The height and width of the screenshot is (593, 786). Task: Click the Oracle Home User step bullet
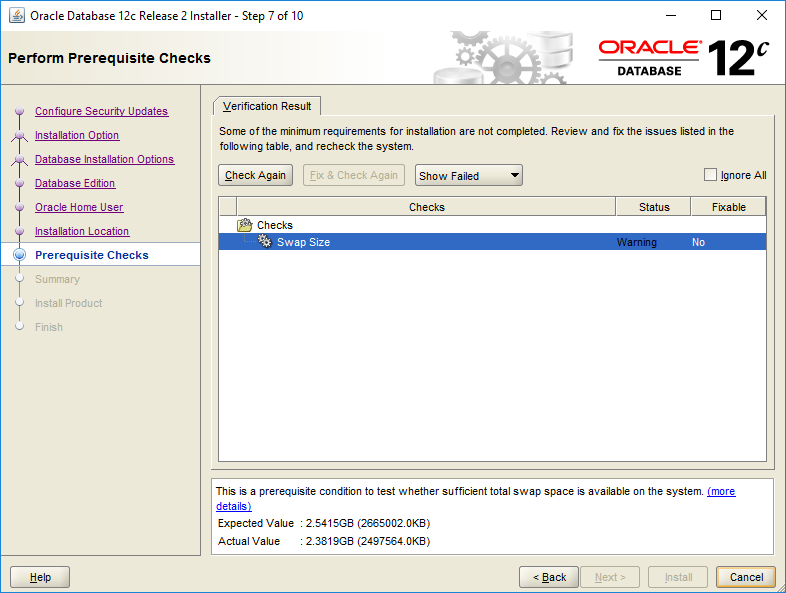pos(20,207)
